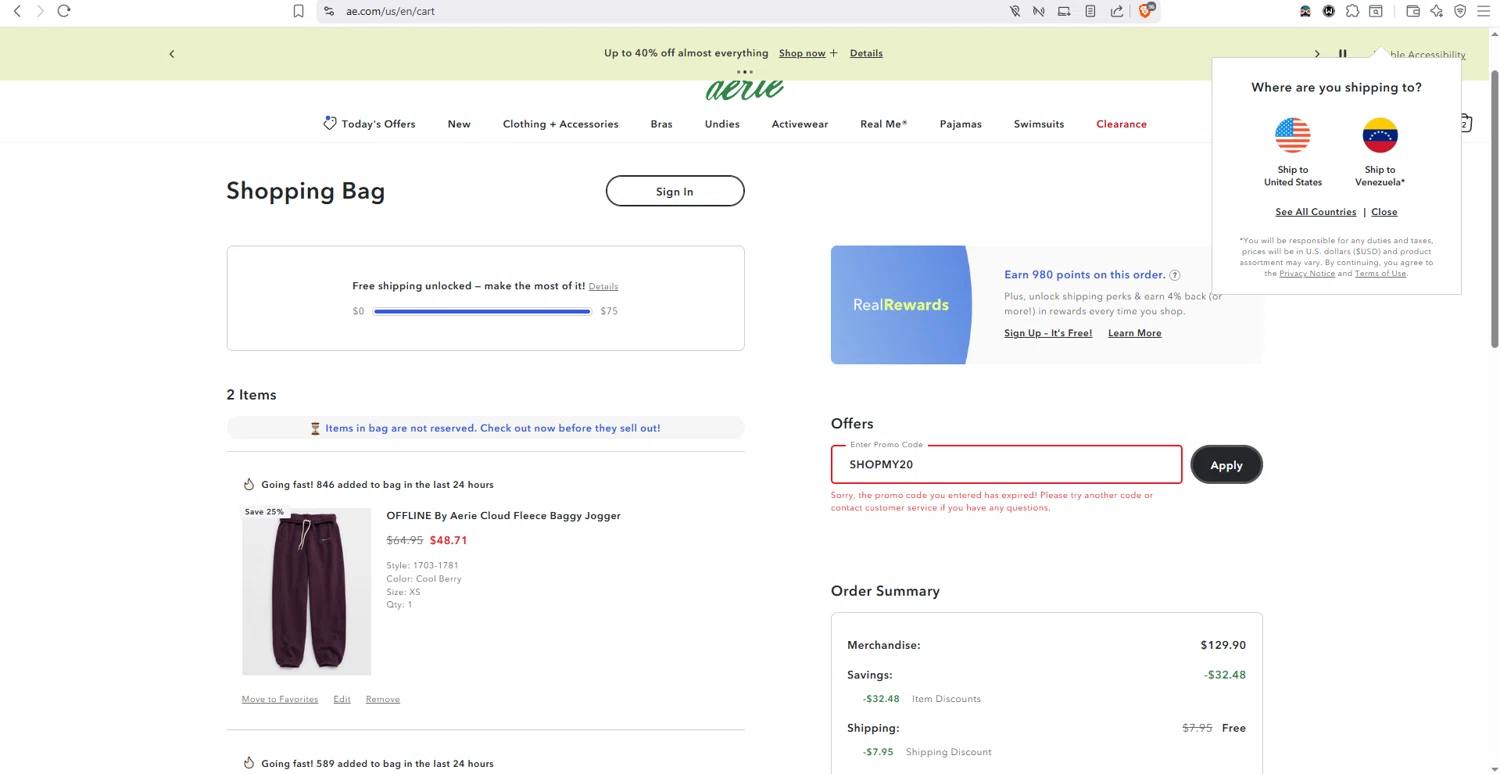Viewport: 1500px width, 774px height.
Task: Show next promo banner message
Action: pyautogui.click(x=1317, y=54)
